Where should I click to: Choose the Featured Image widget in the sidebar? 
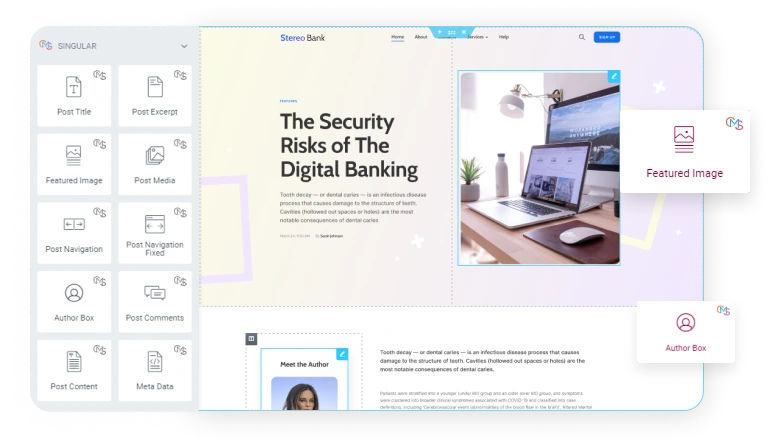click(74, 165)
